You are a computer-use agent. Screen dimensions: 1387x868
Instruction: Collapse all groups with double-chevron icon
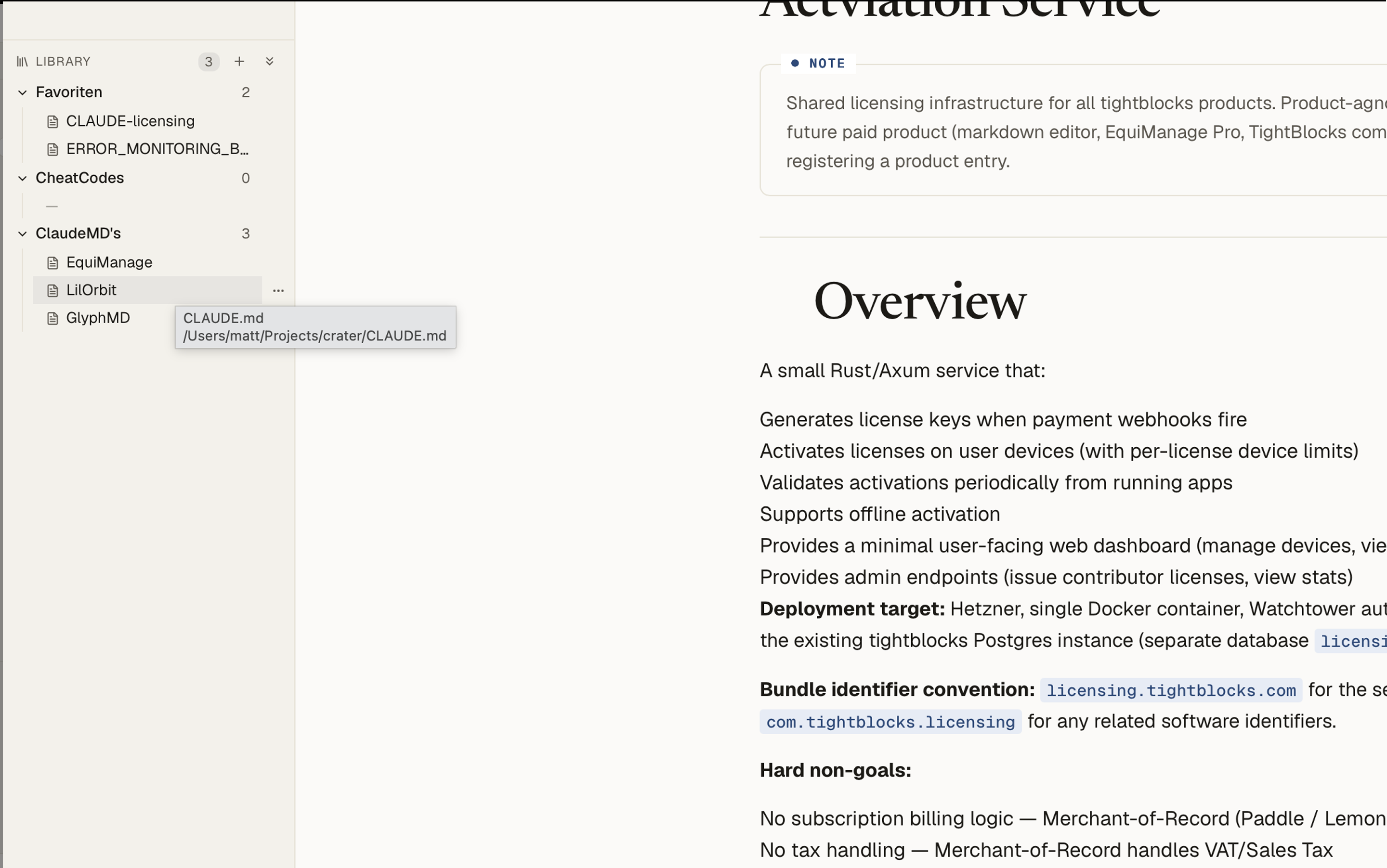[x=269, y=62]
